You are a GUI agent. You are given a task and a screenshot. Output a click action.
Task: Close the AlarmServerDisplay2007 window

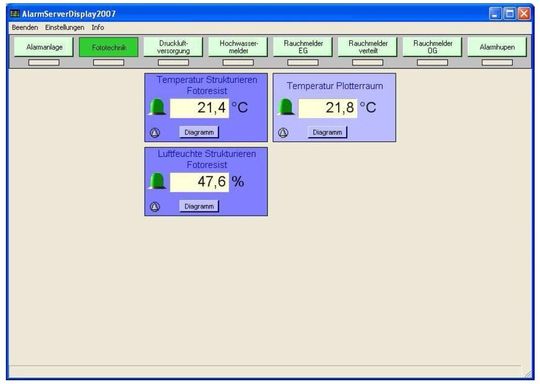click(x=525, y=14)
